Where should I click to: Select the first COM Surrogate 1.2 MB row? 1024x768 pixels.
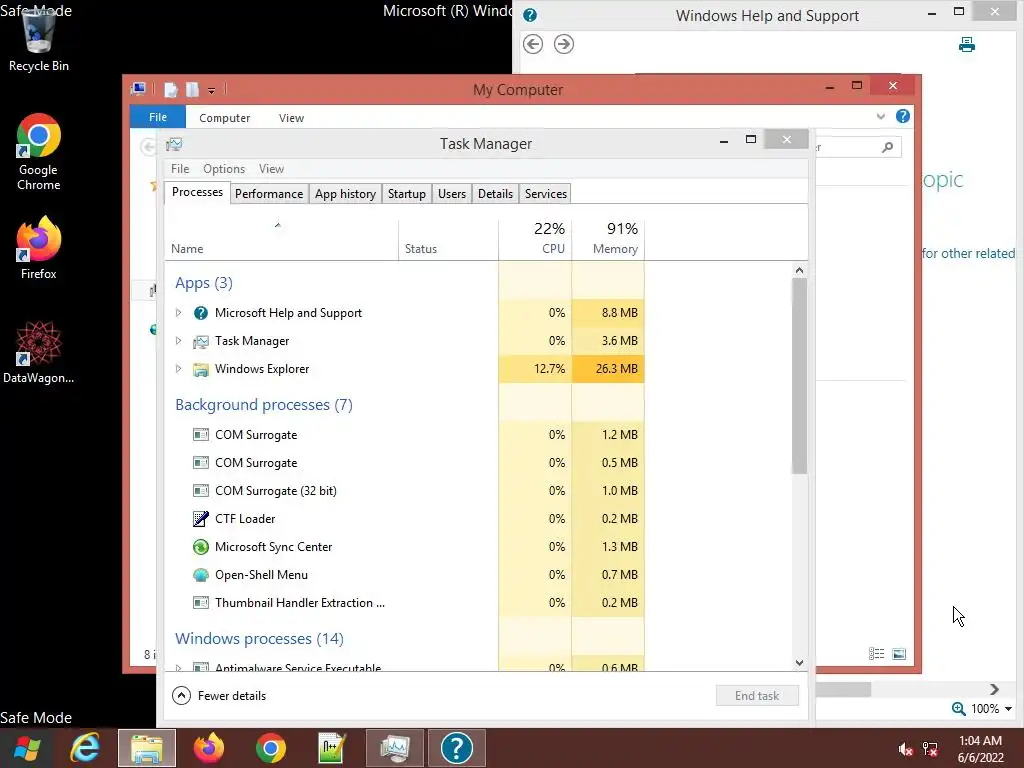(x=405, y=435)
